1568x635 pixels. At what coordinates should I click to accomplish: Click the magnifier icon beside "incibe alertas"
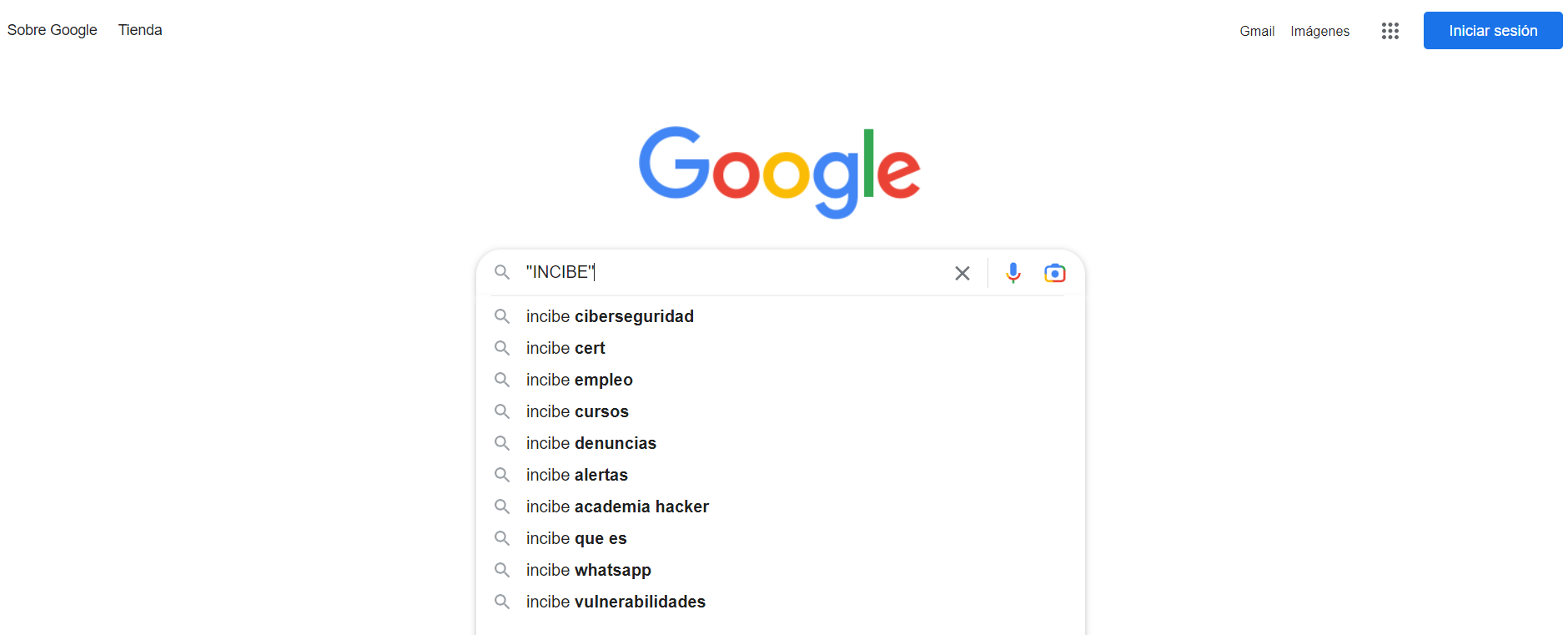click(x=502, y=475)
